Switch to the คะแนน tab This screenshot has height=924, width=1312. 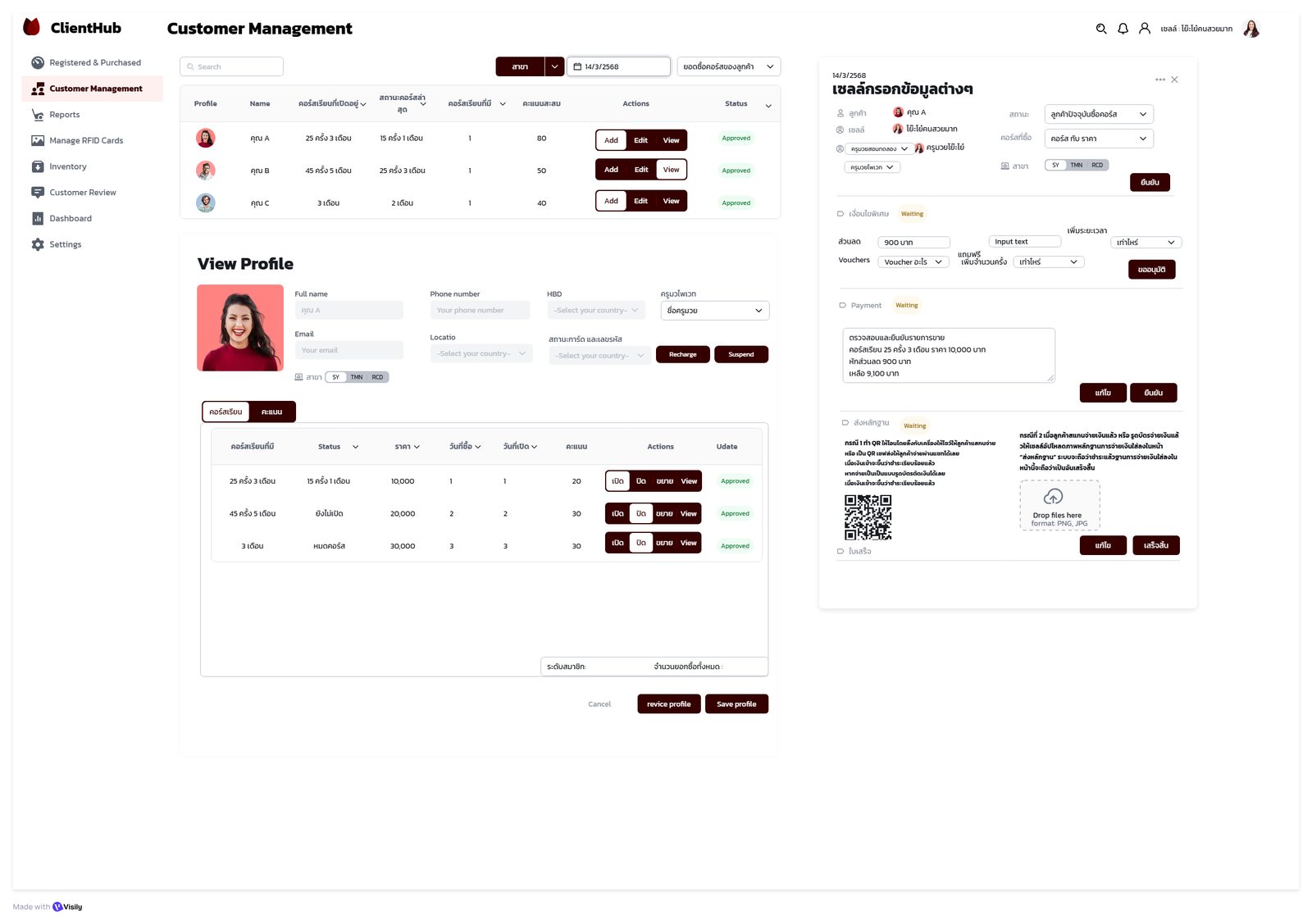coord(272,412)
